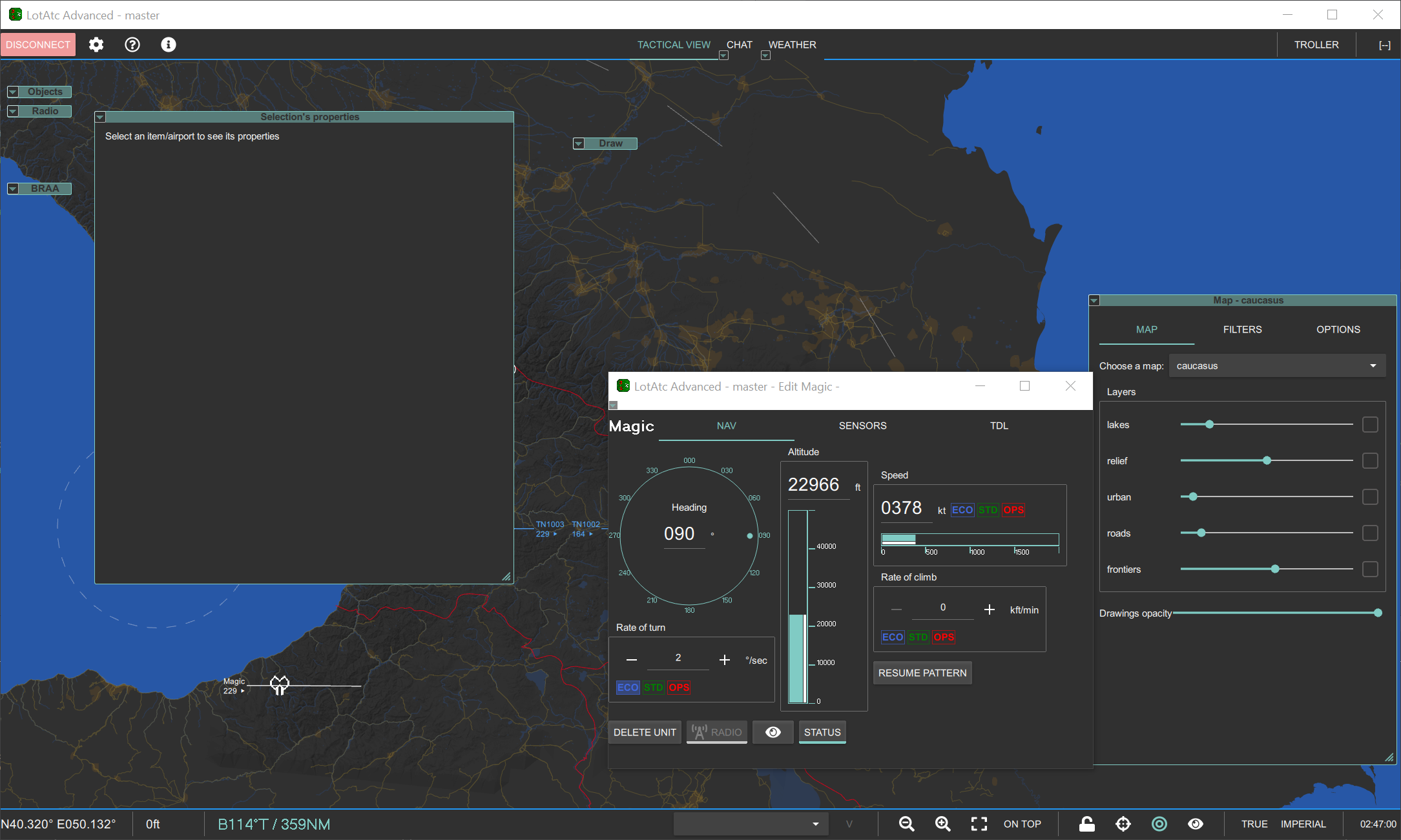Image resolution: width=1401 pixels, height=840 pixels.
Task: Toggle the unlock padlock icon
Action: 1087,824
